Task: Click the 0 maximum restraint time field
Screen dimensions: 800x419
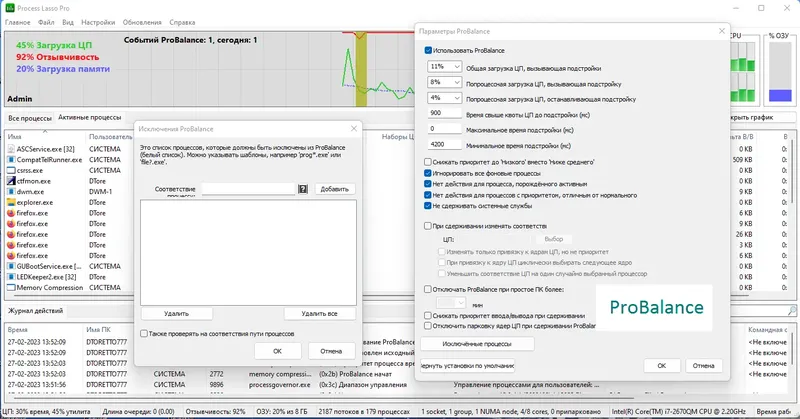Action: (x=444, y=129)
